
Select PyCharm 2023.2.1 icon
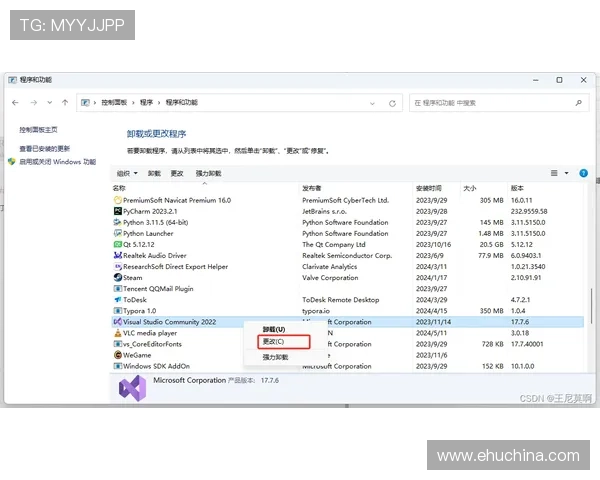[118, 211]
